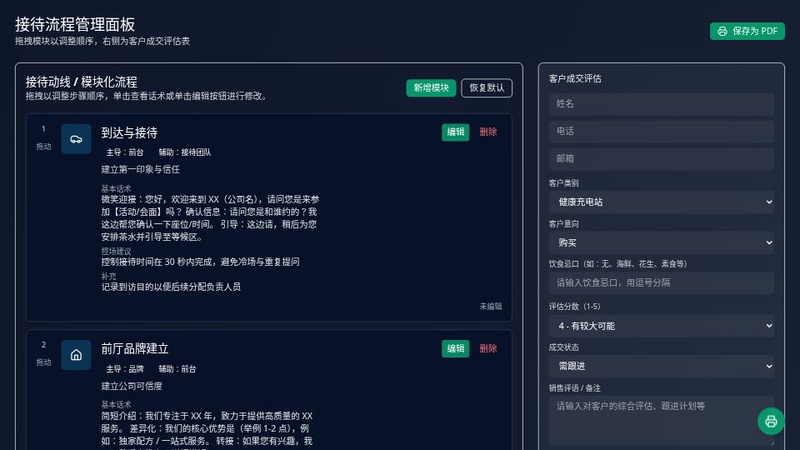Click the 主导：品牌 tag
This screenshot has height=450, width=800.
point(125,369)
